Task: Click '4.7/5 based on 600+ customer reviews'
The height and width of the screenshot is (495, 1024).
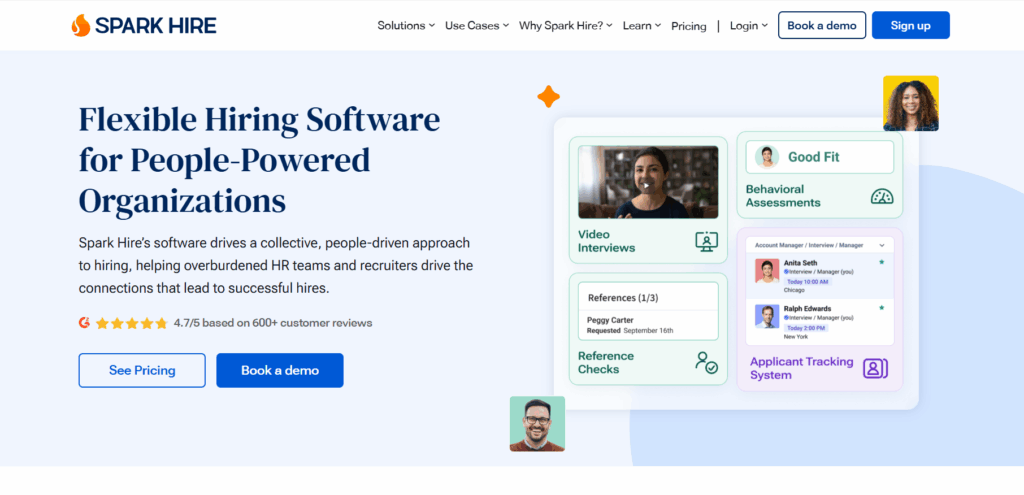Action: coord(273,323)
